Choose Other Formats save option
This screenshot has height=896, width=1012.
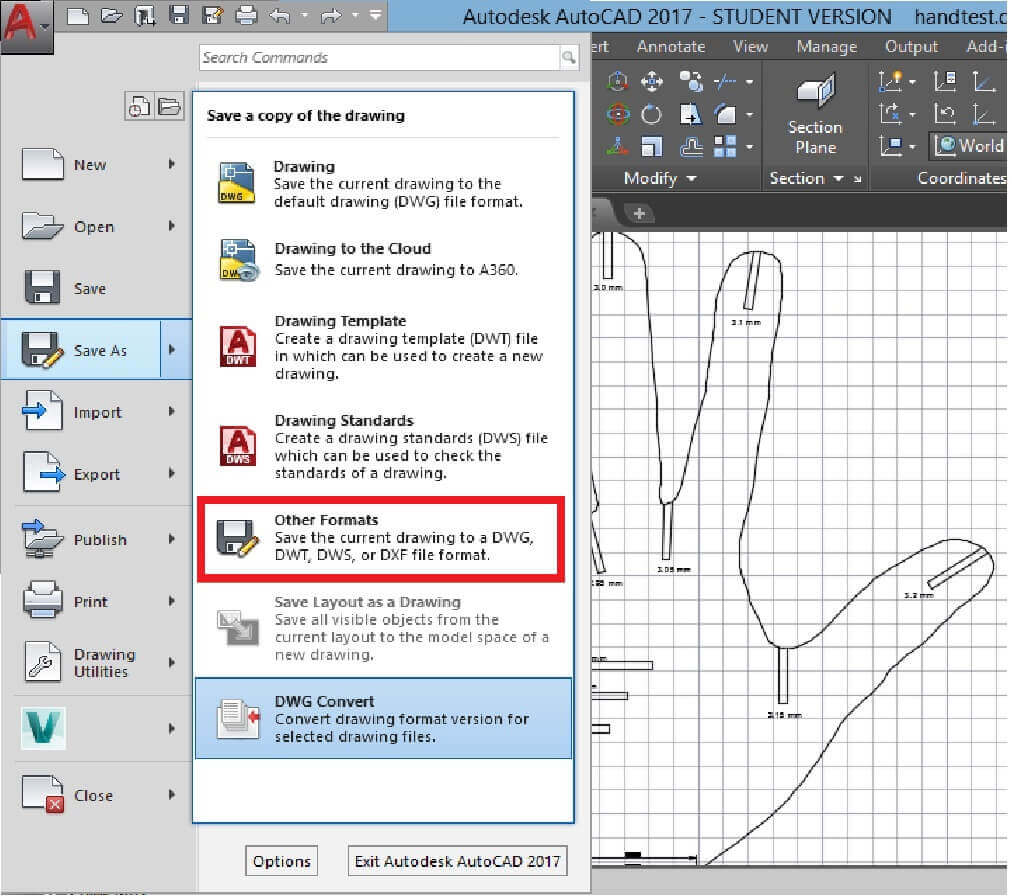(x=381, y=538)
